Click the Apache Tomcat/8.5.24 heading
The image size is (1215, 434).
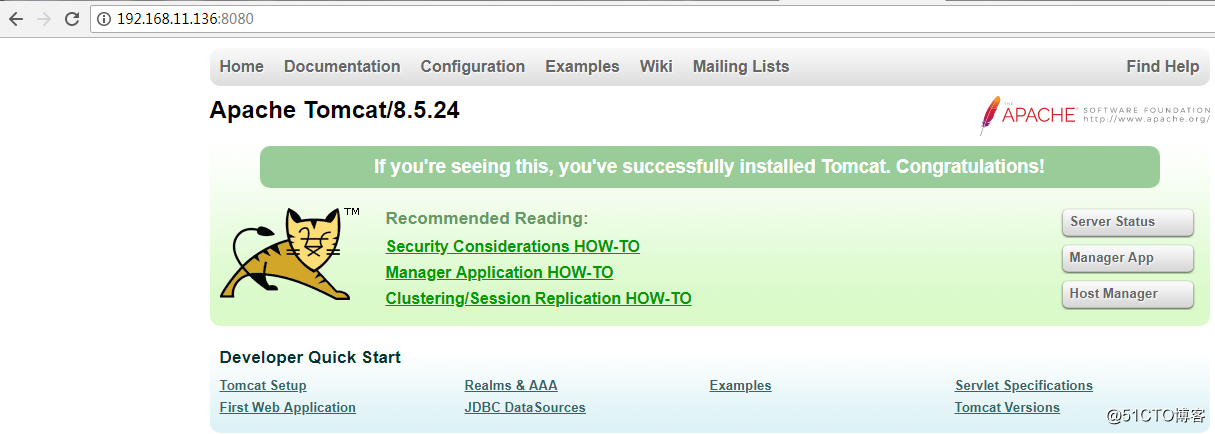pyautogui.click(x=335, y=111)
